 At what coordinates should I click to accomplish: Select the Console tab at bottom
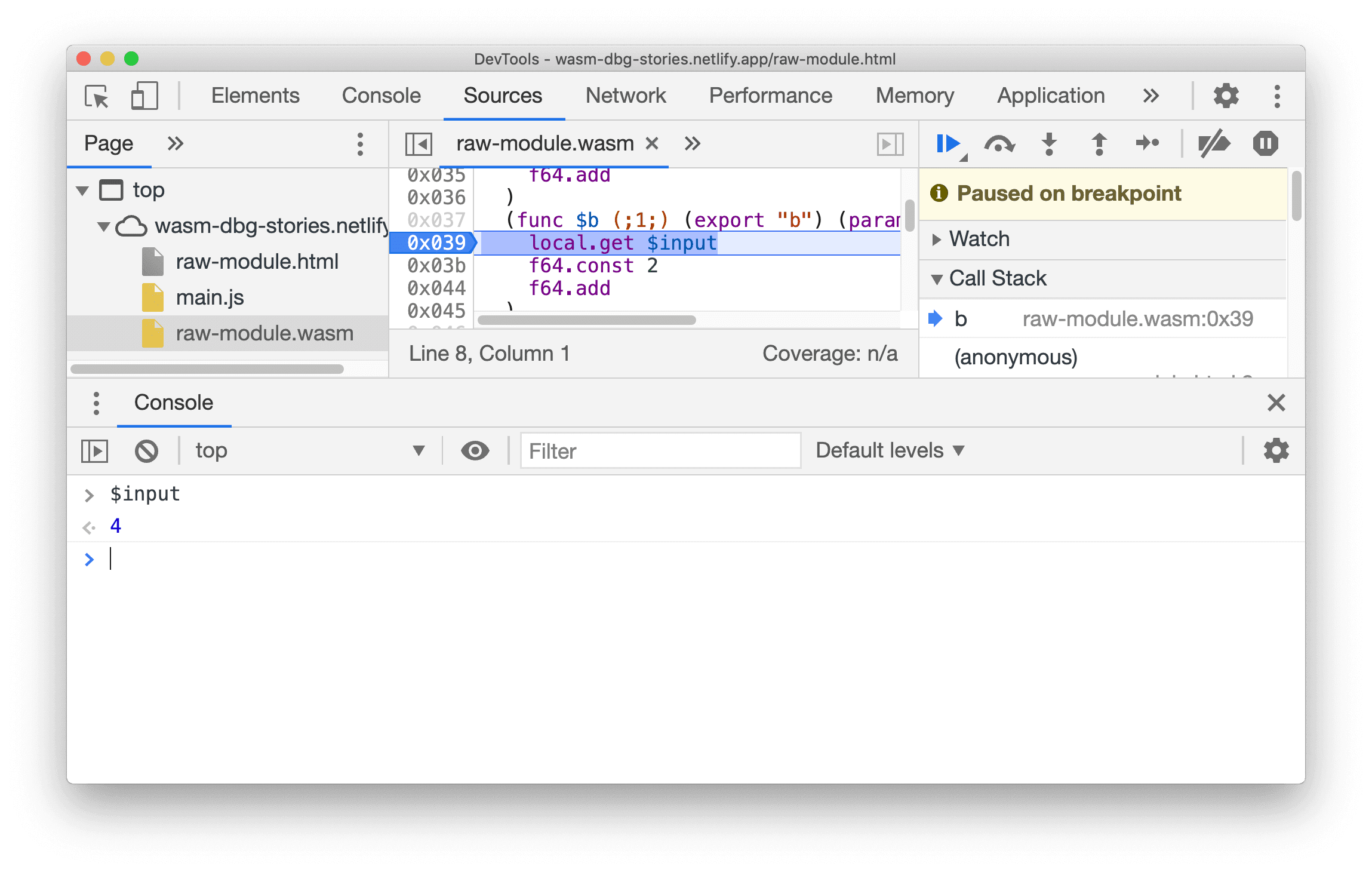173,402
